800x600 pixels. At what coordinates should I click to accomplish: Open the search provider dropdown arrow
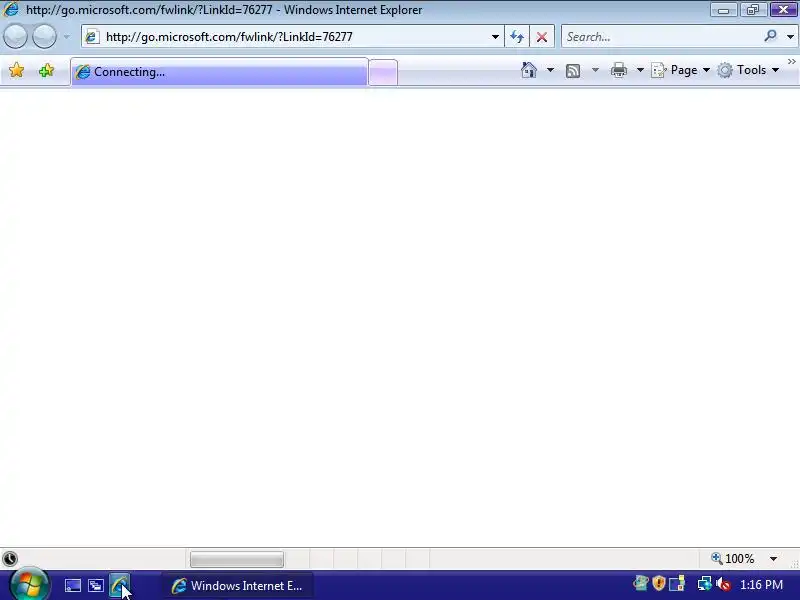pos(790,37)
